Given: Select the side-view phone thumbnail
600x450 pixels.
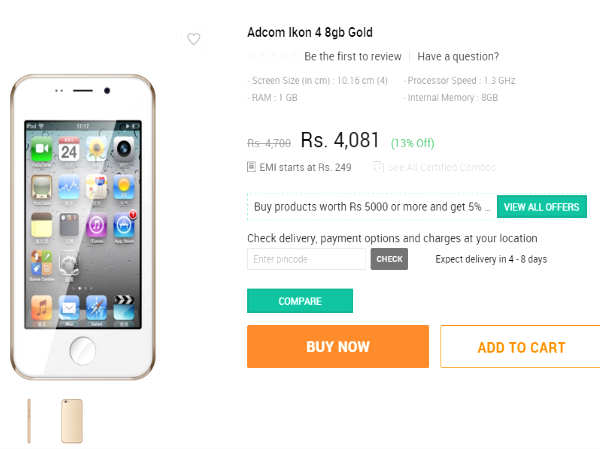Looking at the screenshot, I should coord(29,421).
